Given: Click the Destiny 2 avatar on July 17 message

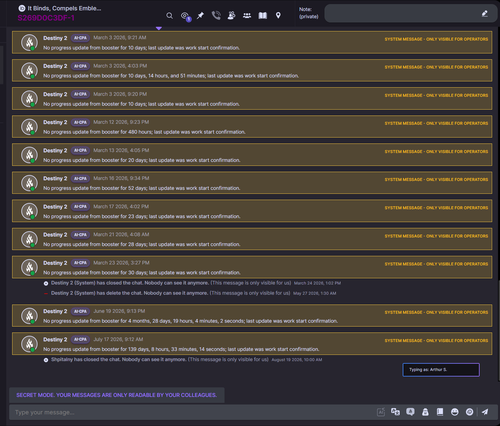Looking at the screenshot, I should click(29, 344).
